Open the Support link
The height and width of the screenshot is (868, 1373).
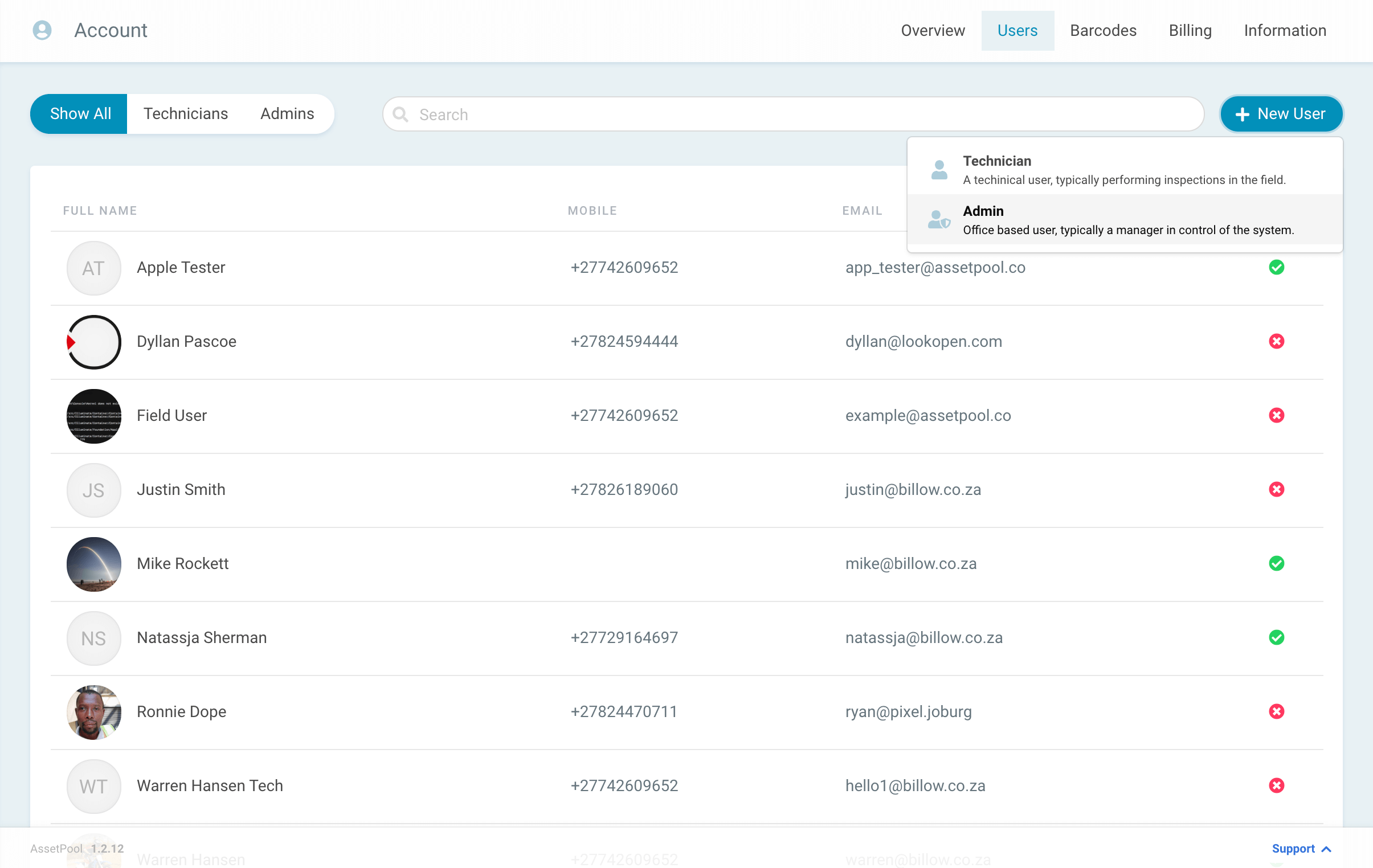(1293, 849)
